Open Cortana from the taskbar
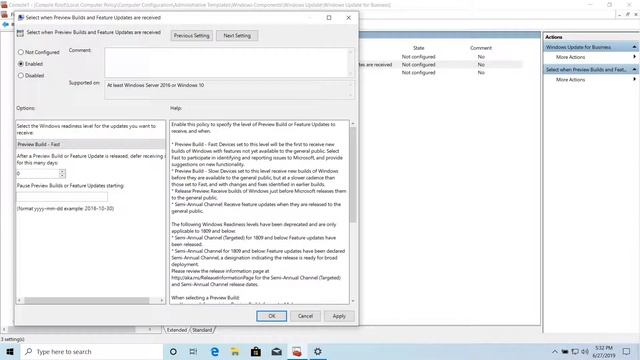This screenshot has width=640, height=360. [x=173, y=351]
